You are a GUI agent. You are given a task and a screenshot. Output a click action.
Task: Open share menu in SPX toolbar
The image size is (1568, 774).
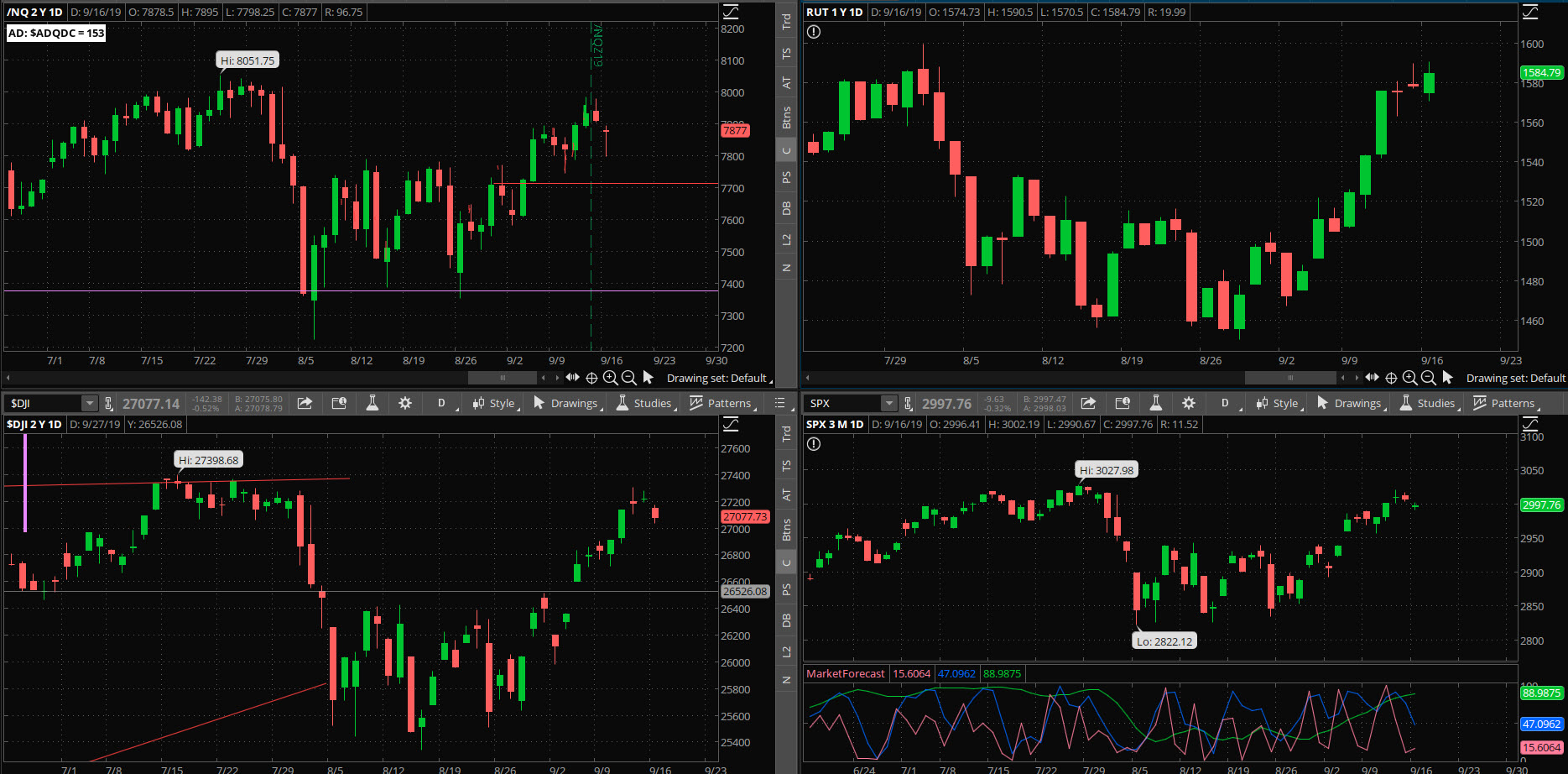[x=1088, y=403]
